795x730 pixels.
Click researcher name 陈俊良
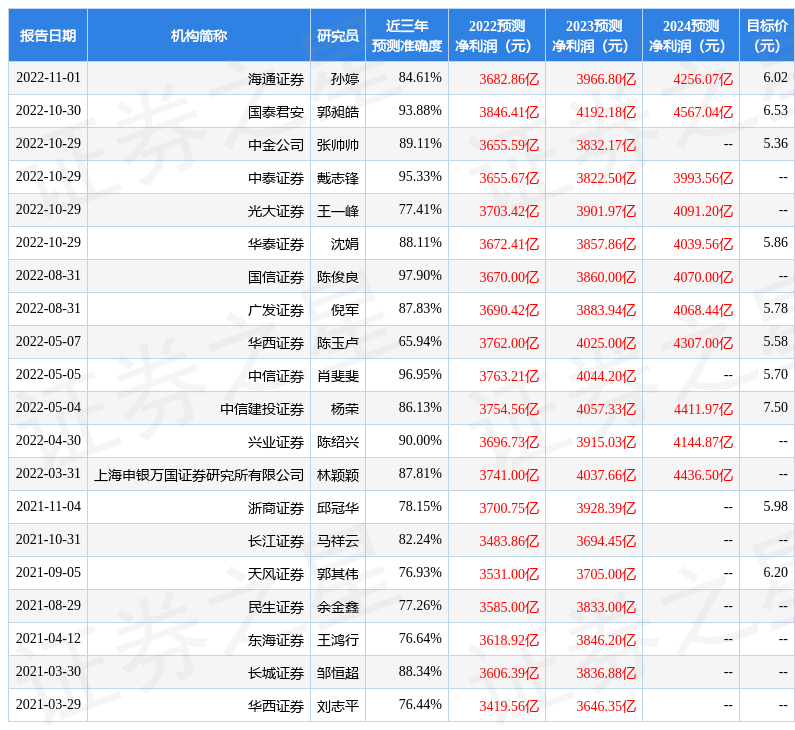coord(338,277)
